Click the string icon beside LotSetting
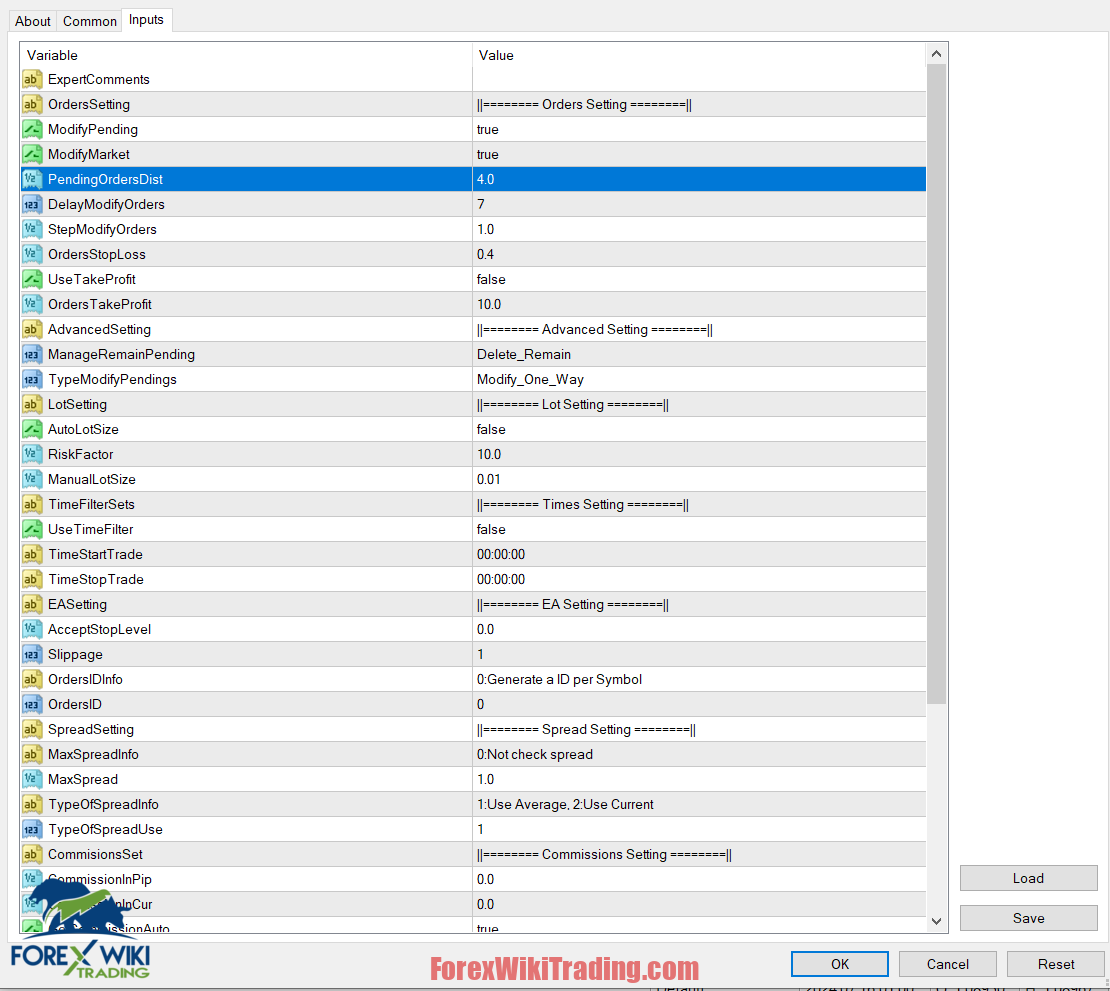The width and height of the screenshot is (1110, 991). coord(32,404)
